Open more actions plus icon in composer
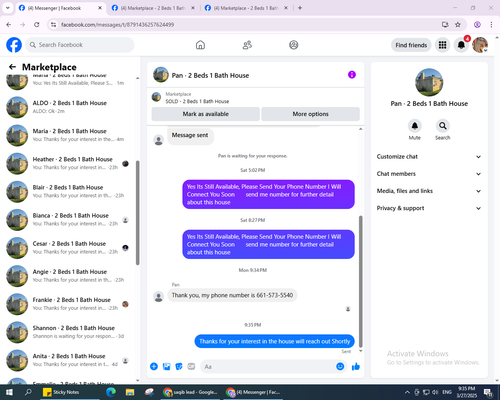Image resolution: width=500 pixels, height=400 pixels. click(154, 367)
